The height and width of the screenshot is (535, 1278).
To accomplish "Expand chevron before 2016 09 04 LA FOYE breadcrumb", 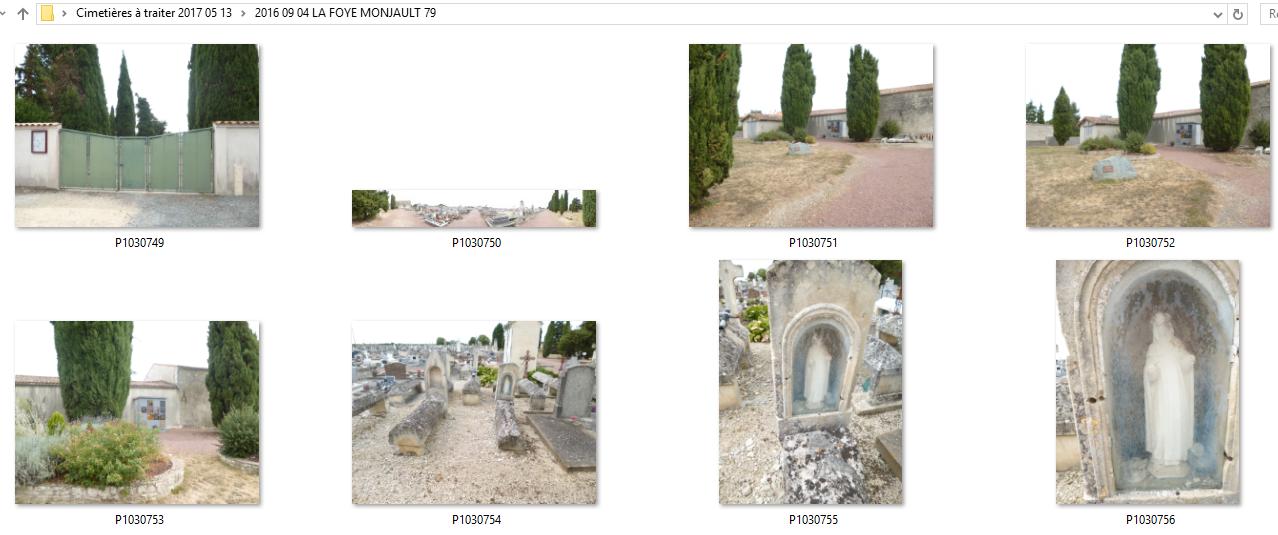I will click(243, 14).
